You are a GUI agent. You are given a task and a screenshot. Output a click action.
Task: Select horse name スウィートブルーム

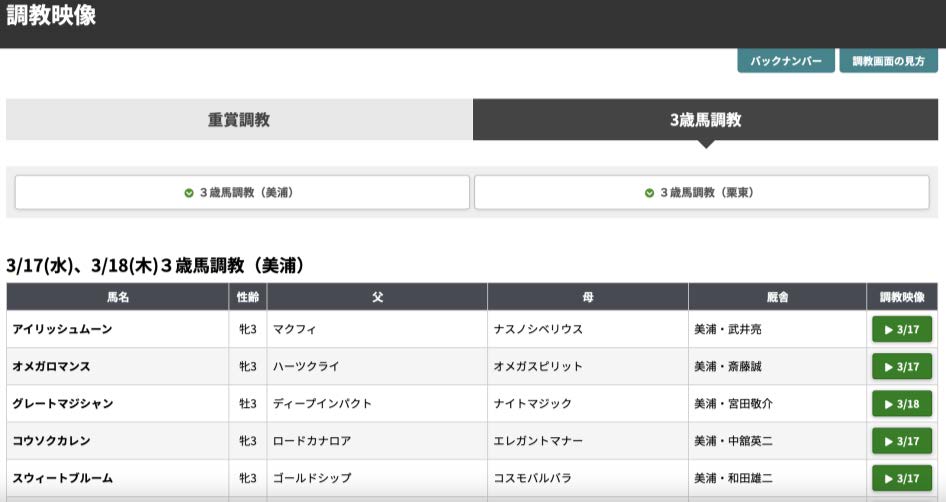63,478
